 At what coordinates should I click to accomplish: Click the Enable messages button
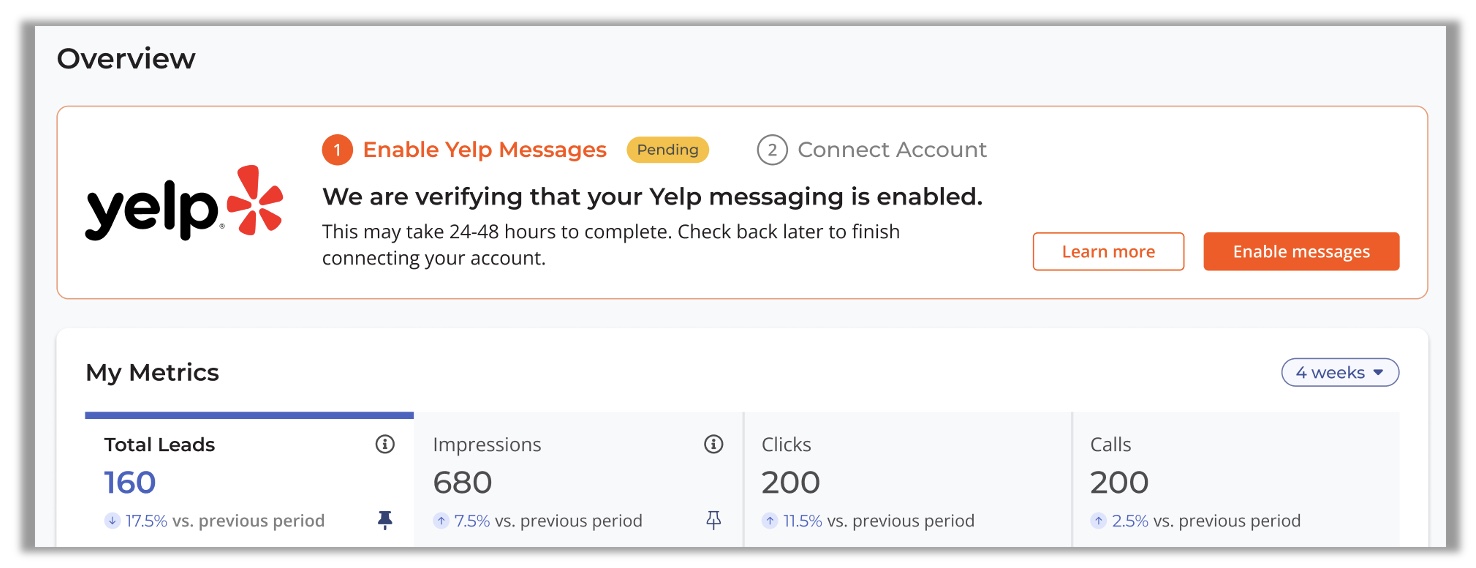click(x=1301, y=252)
